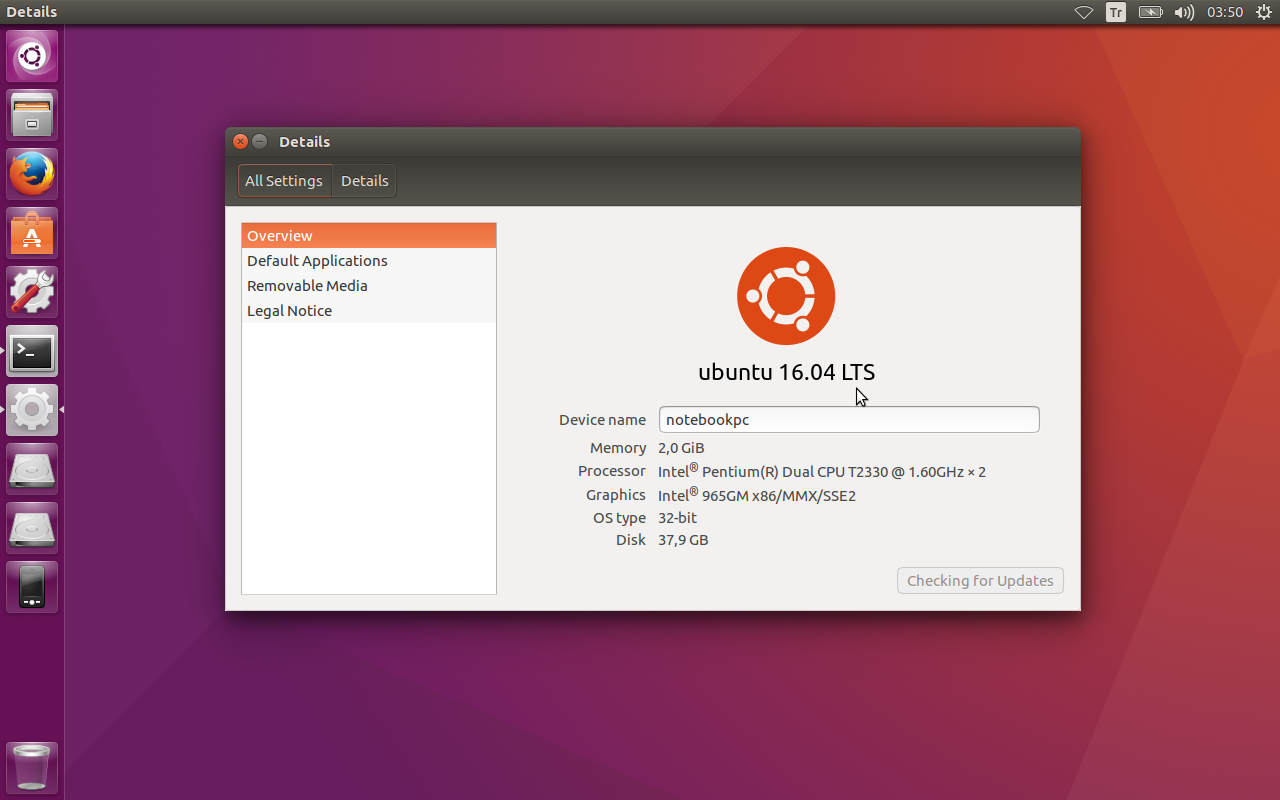1280x800 pixels.
Task: Click the 'OS type' label
Action: pyautogui.click(x=619, y=518)
